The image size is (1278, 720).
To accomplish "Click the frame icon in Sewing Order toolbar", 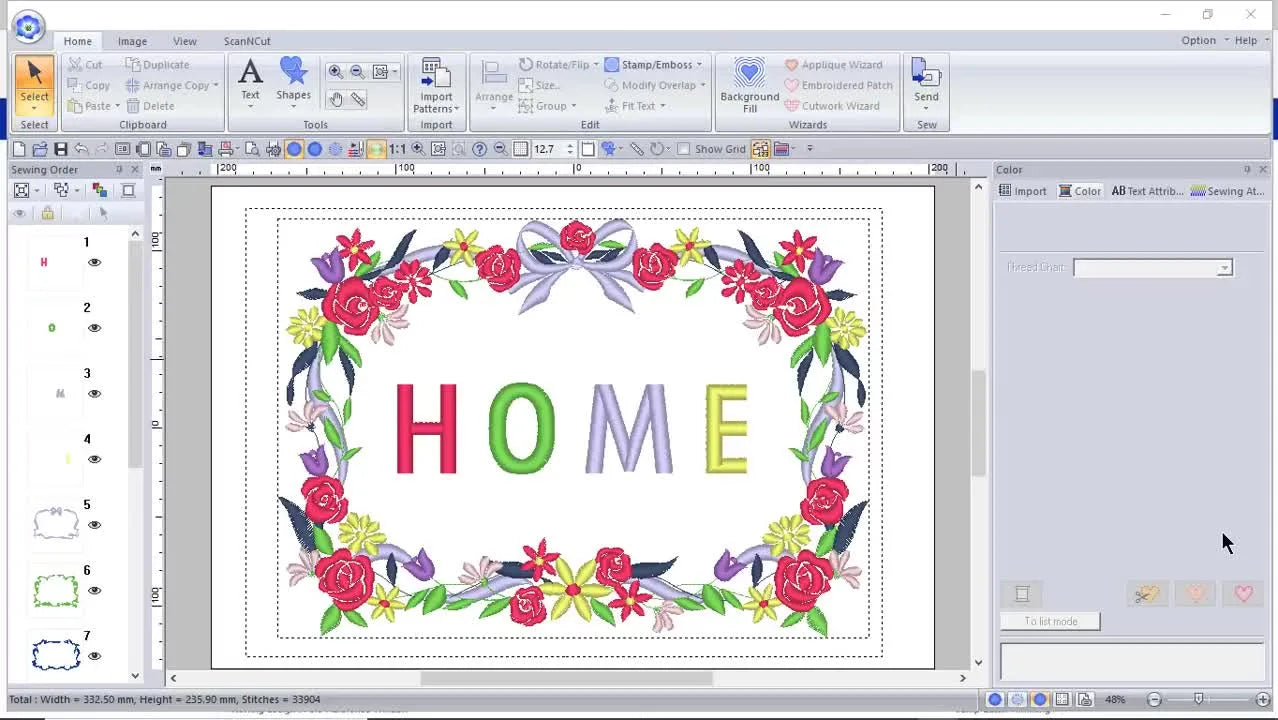I will pos(128,190).
